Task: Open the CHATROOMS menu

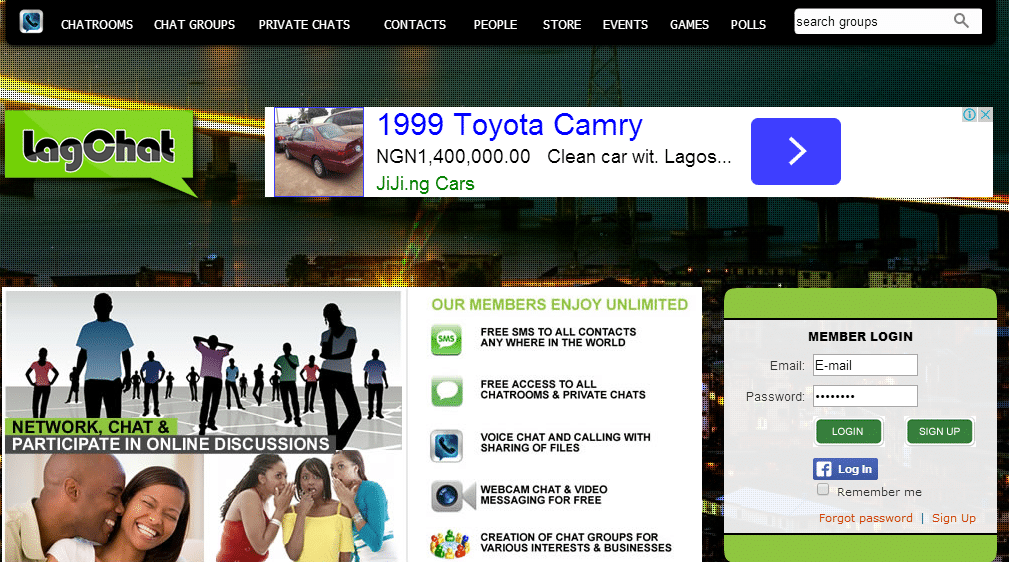Action: (97, 24)
